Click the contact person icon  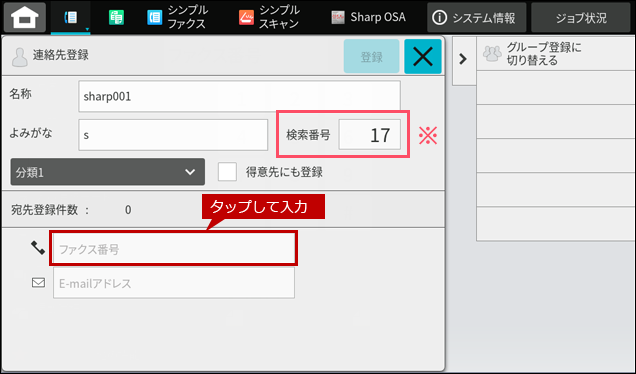click(19, 57)
